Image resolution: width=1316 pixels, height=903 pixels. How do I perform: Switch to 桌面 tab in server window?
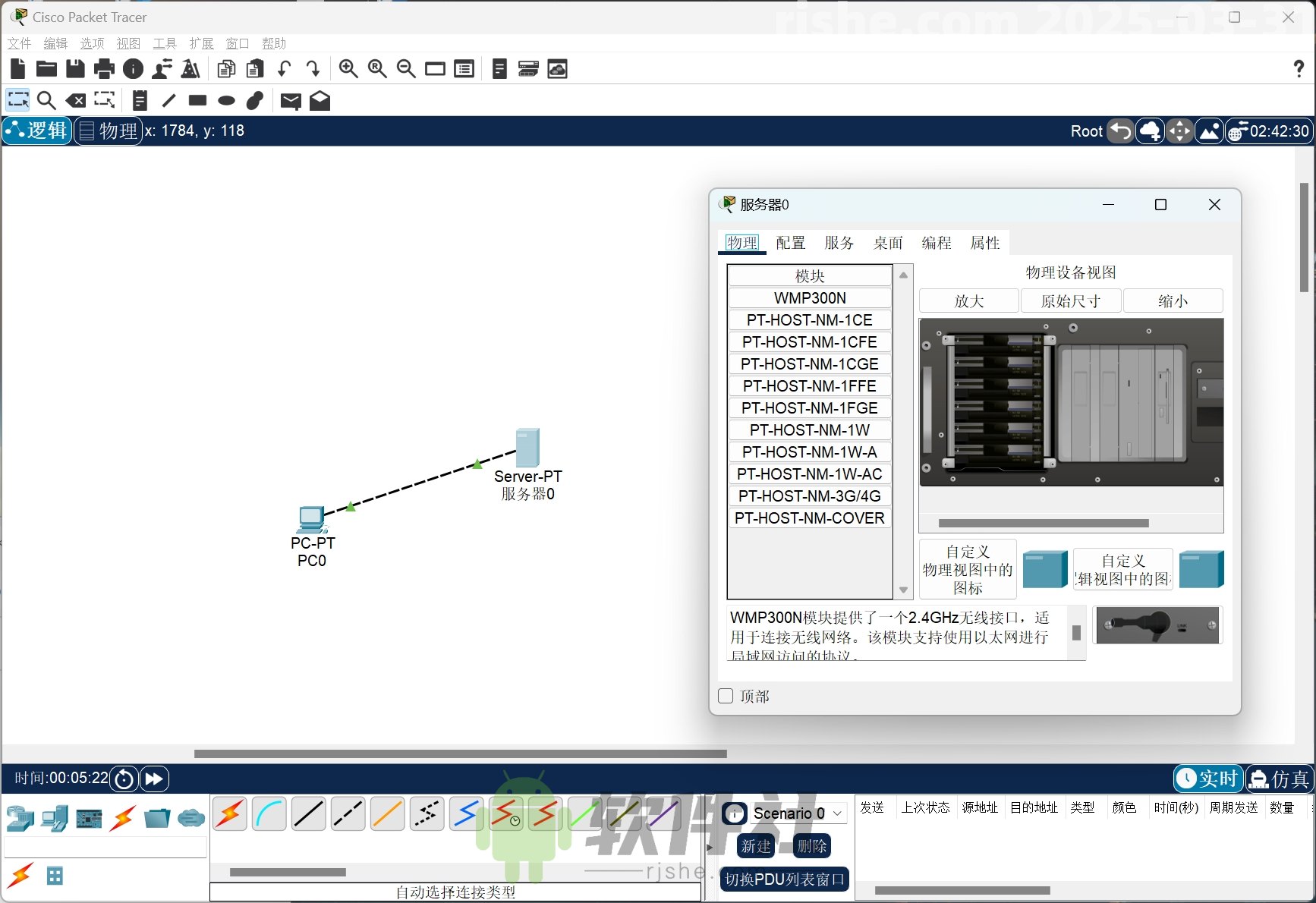click(x=888, y=243)
